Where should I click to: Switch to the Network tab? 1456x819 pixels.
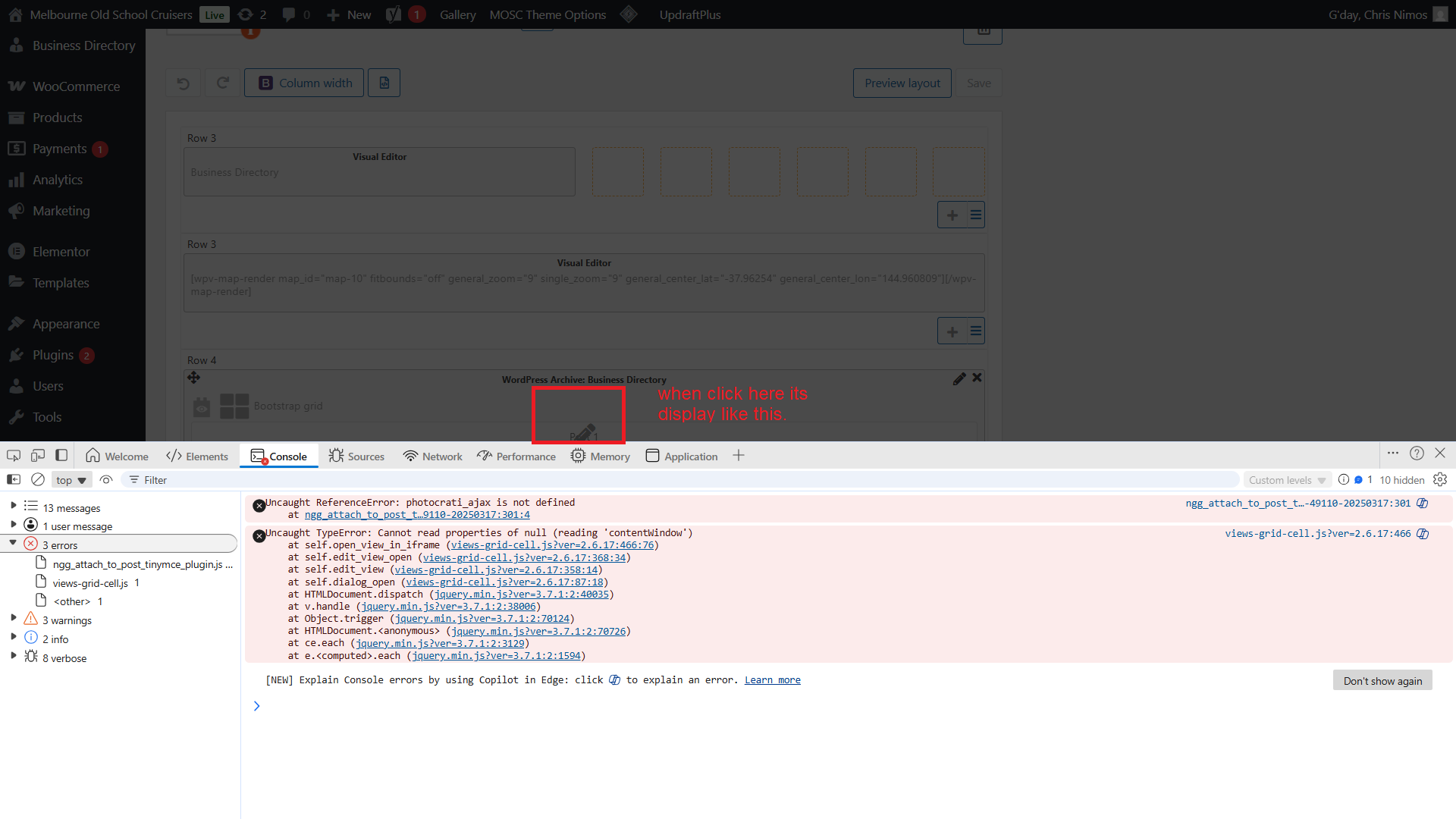[433, 456]
